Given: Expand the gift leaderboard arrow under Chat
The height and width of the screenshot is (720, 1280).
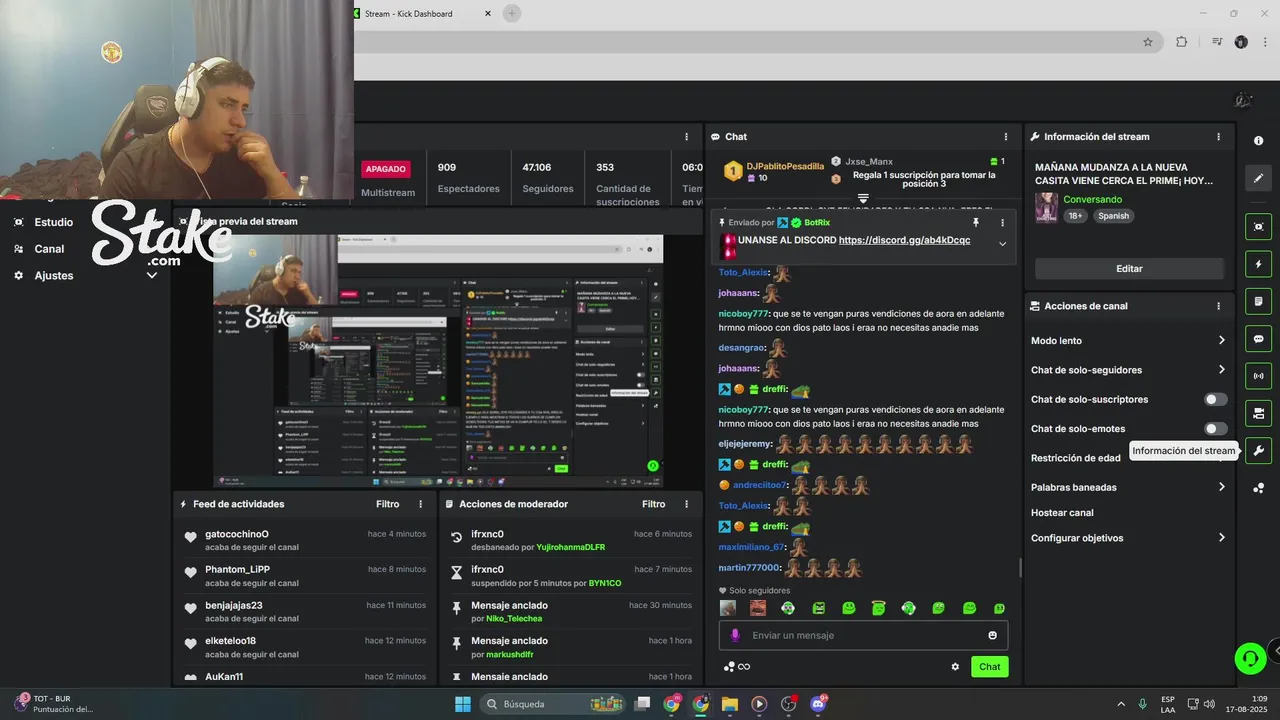Looking at the screenshot, I should (863, 198).
